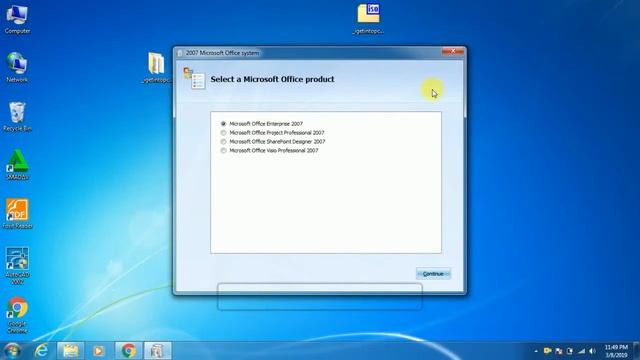Open the volume speaker tray icon

pos(592,351)
